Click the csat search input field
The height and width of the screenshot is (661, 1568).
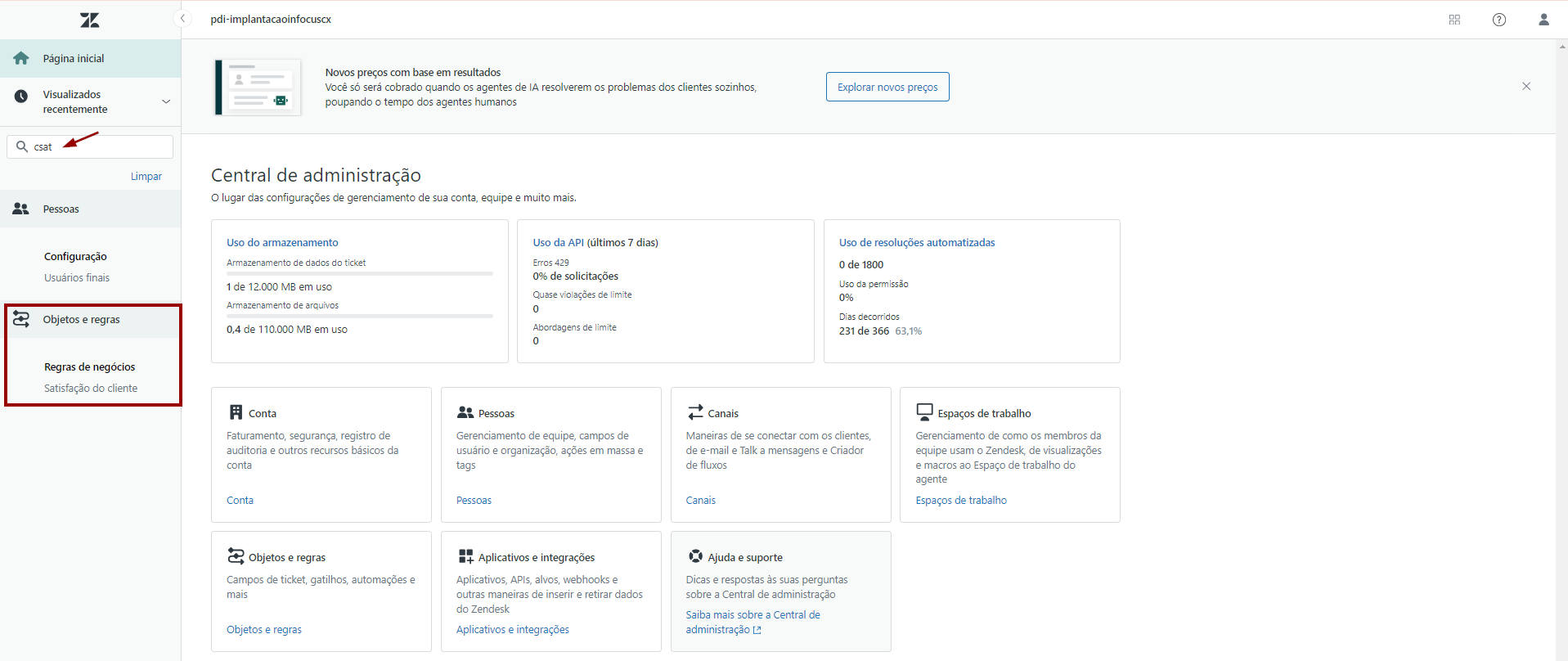(98, 146)
